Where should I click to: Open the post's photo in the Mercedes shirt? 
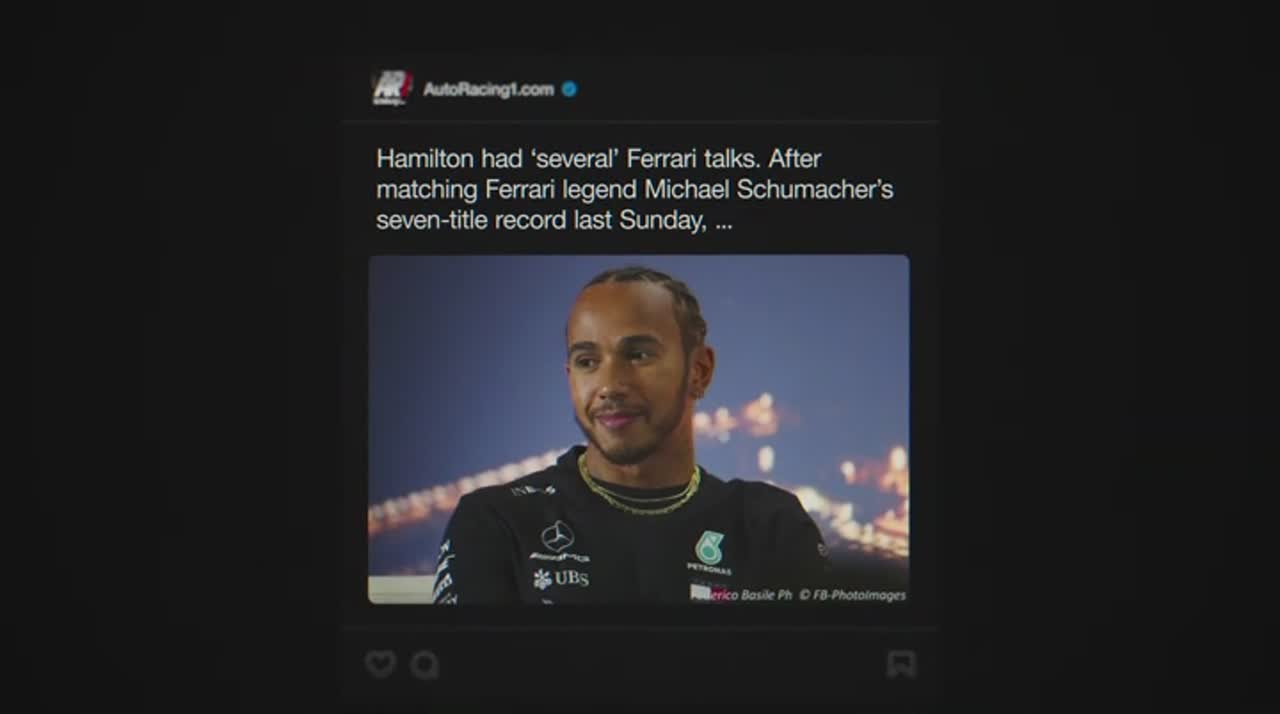click(639, 429)
